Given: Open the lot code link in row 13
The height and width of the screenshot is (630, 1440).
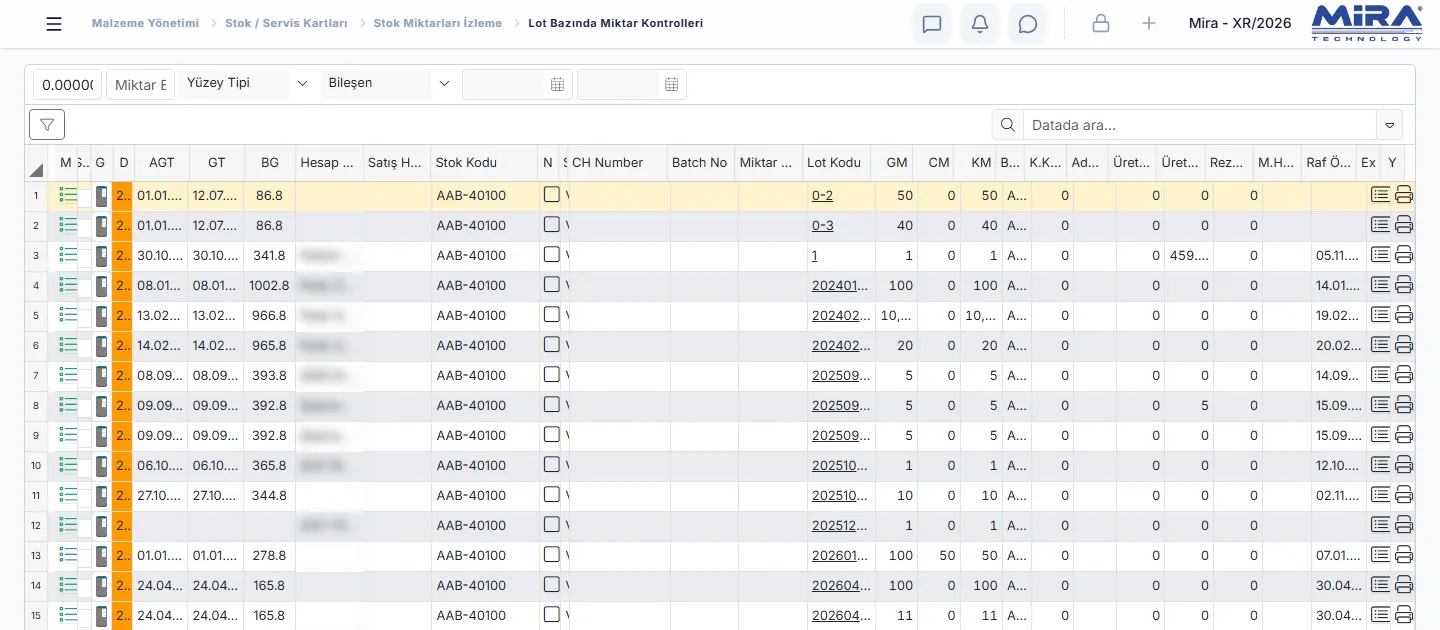Looking at the screenshot, I should coord(840,556).
